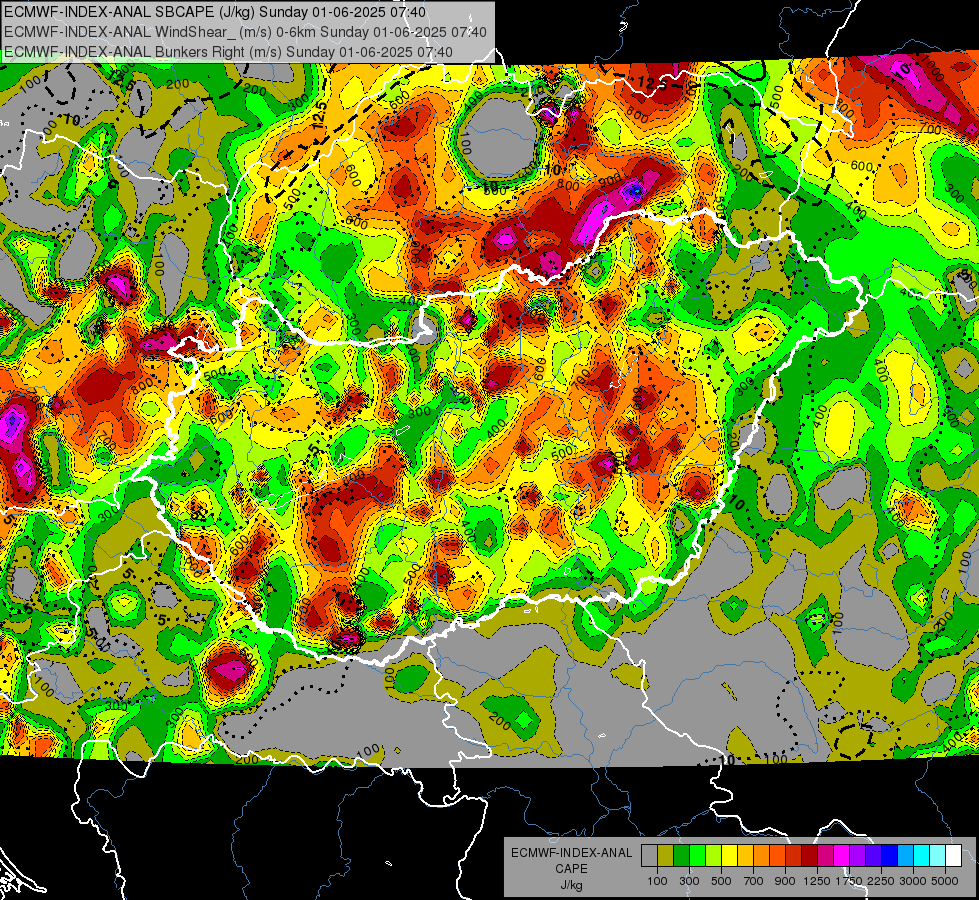Click the J/kg unit label in legend
Image resolution: width=979 pixels, height=900 pixels.
(571, 885)
